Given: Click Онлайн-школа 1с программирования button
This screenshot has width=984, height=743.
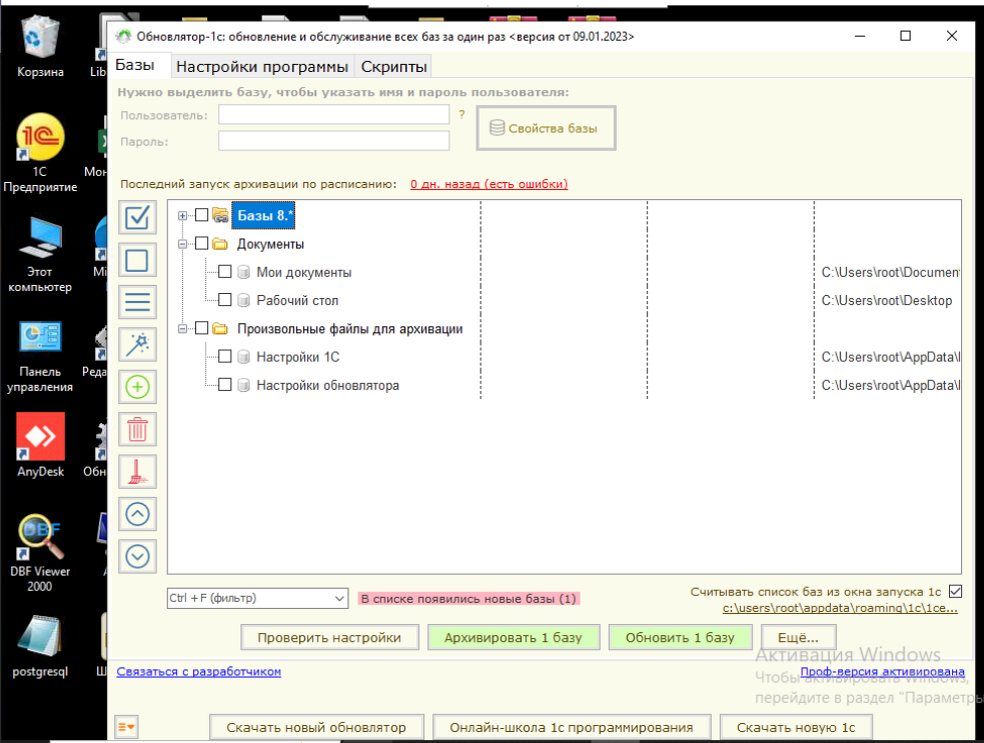Looking at the screenshot, I should [x=572, y=727].
